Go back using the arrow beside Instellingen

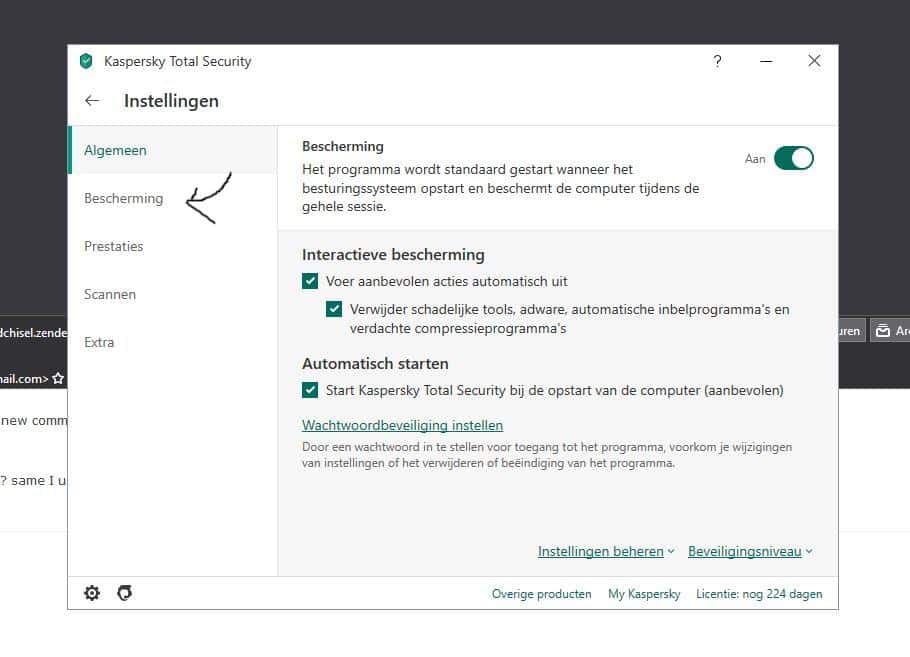point(92,100)
